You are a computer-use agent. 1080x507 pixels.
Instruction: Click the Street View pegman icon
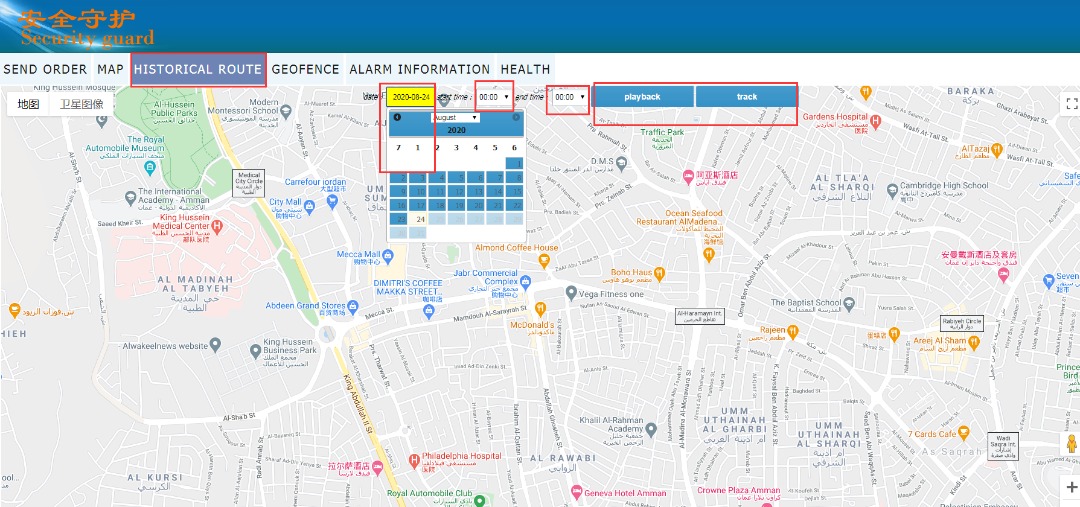[x=1071, y=444]
